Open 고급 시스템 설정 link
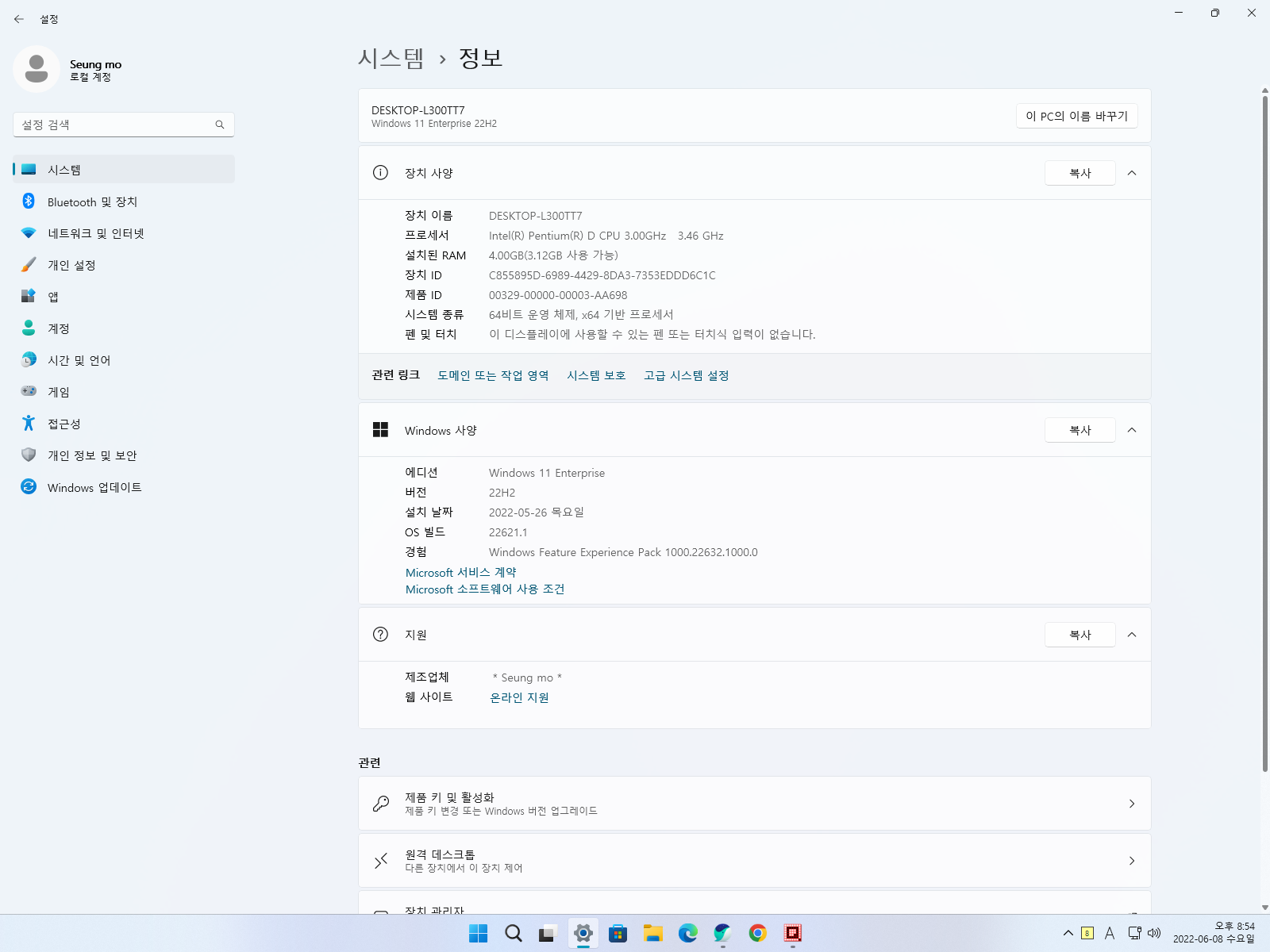This screenshot has height=952, width=1270. tap(687, 375)
